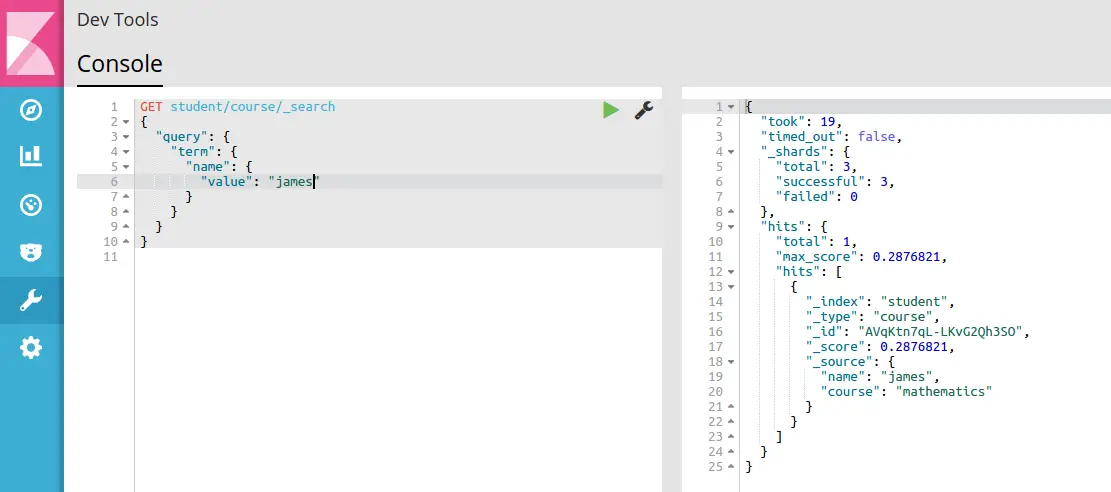Place cursor in GET student/course/_search line
Viewport: 1111px width, 492px height.
coord(237,106)
